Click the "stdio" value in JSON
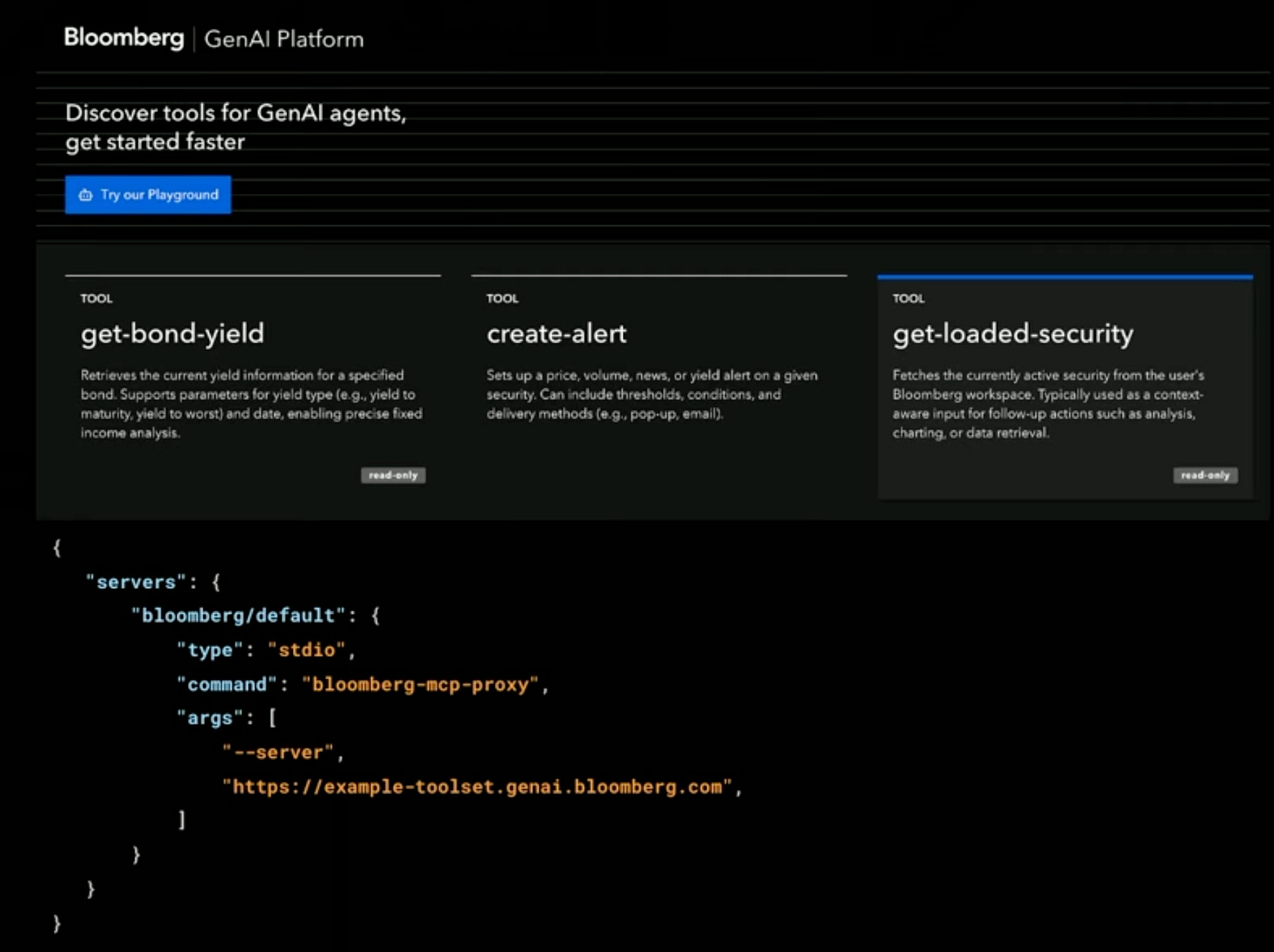 pyautogui.click(x=306, y=649)
